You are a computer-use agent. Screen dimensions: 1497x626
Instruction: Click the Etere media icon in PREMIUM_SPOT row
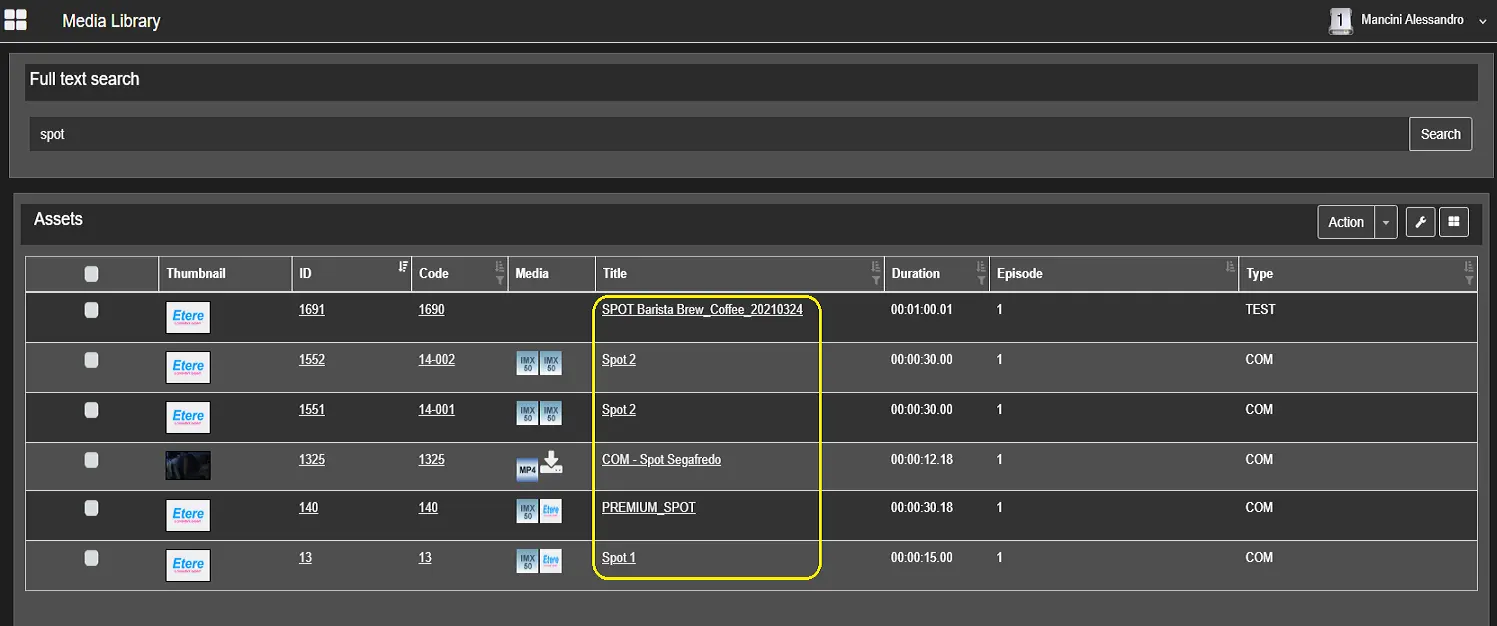pyautogui.click(x=551, y=511)
